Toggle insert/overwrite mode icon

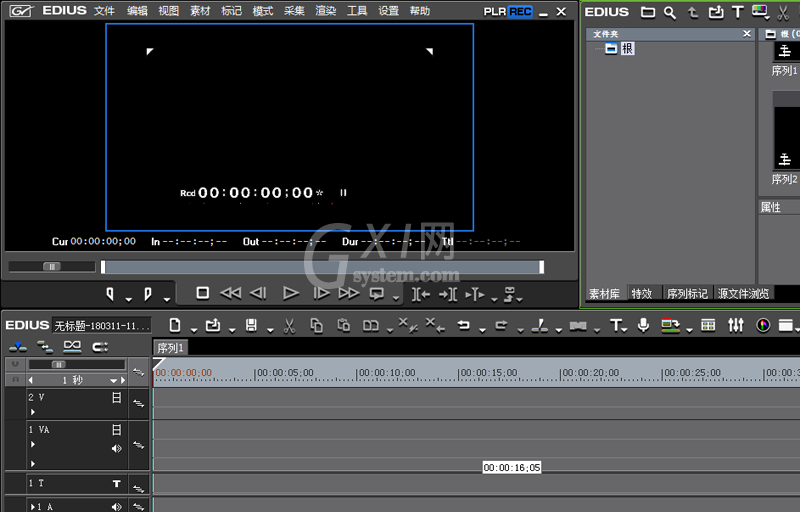(18, 347)
